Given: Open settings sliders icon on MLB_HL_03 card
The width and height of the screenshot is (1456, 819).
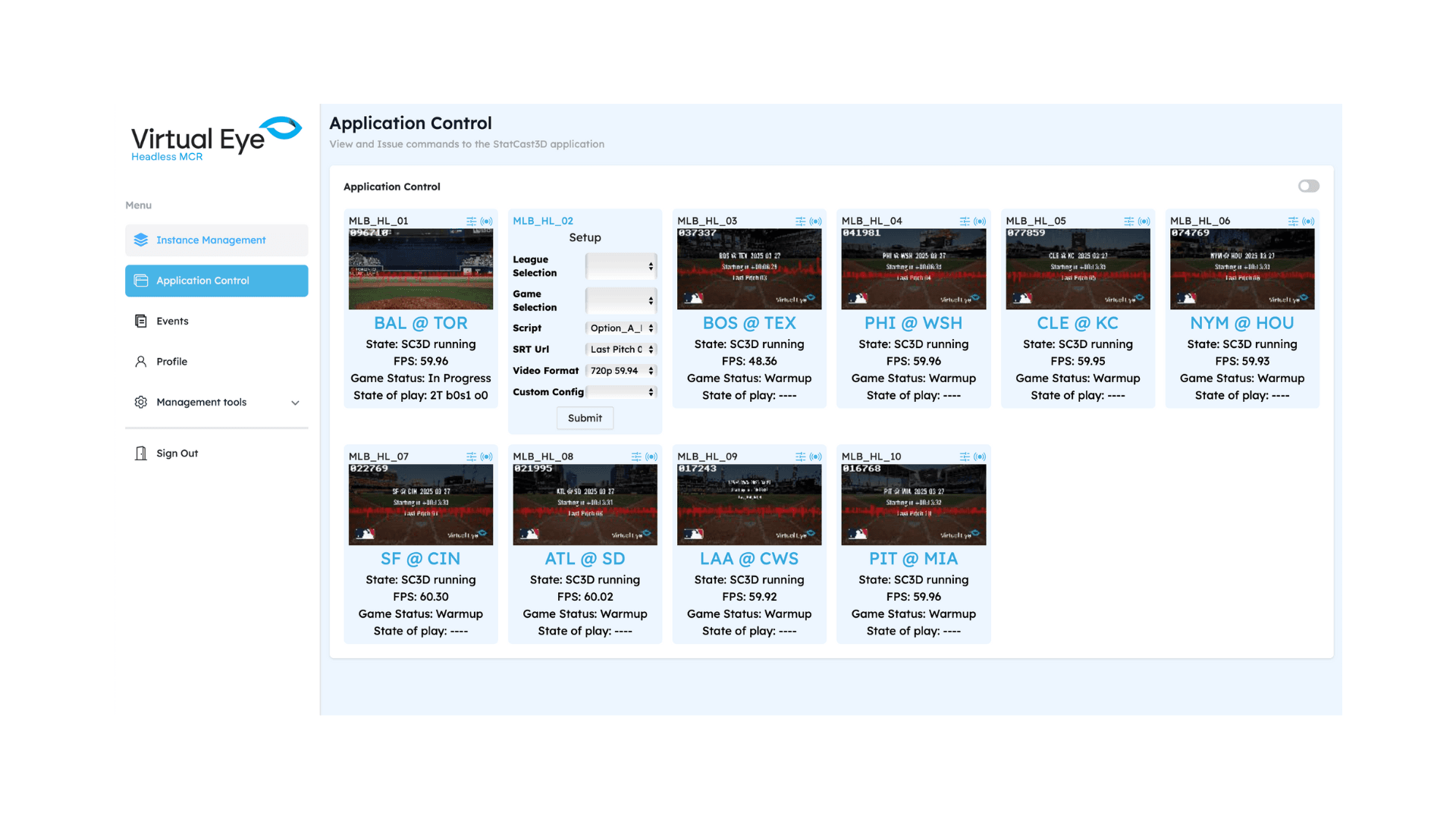Looking at the screenshot, I should (x=800, y=221).
